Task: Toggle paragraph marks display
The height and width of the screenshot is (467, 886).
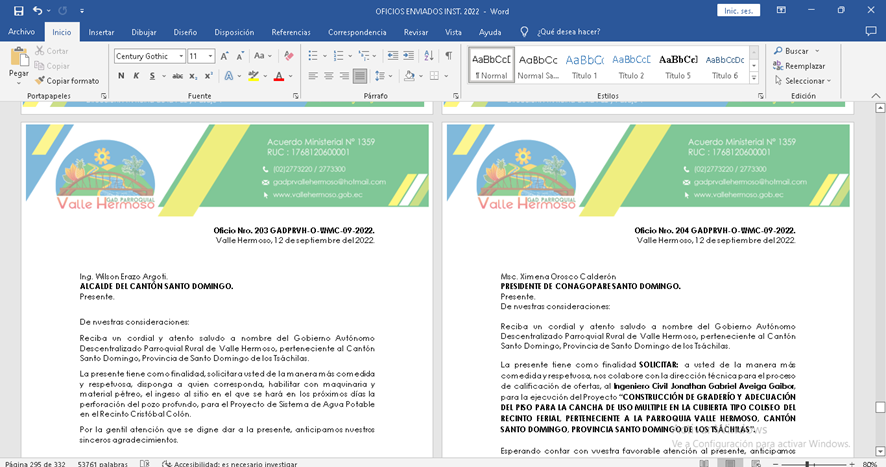Action: pyautogui.click(x=449, y=56)
